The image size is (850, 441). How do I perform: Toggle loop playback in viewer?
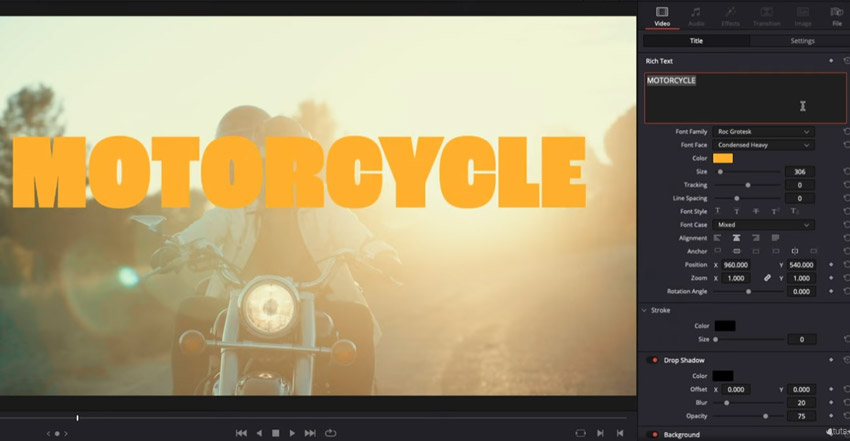pos(331,433)
